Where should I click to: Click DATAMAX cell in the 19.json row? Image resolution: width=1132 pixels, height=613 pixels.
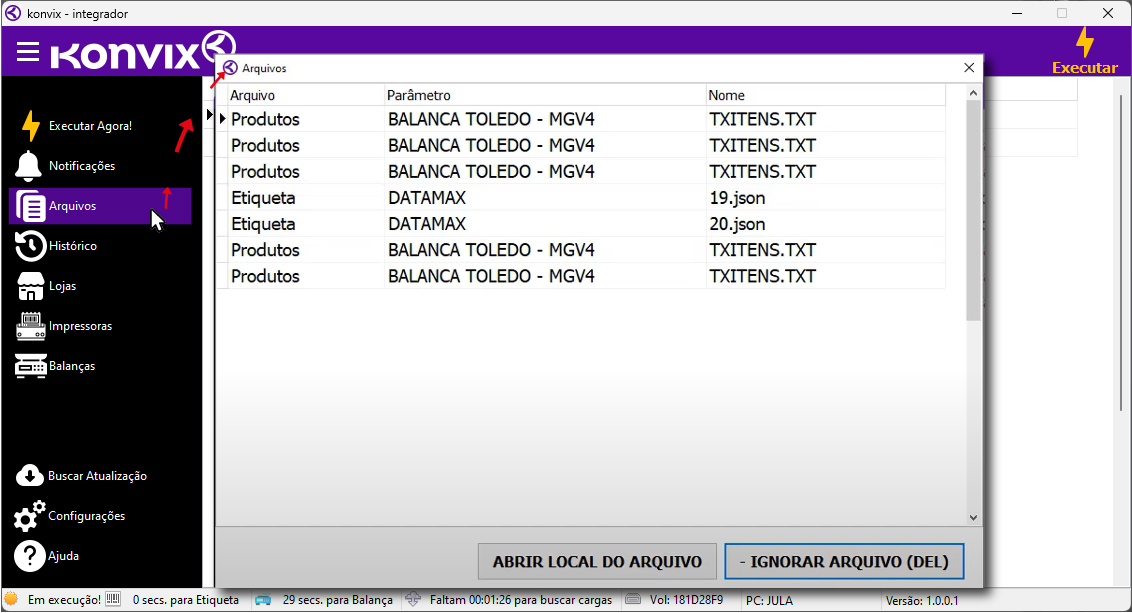(545, 198)
